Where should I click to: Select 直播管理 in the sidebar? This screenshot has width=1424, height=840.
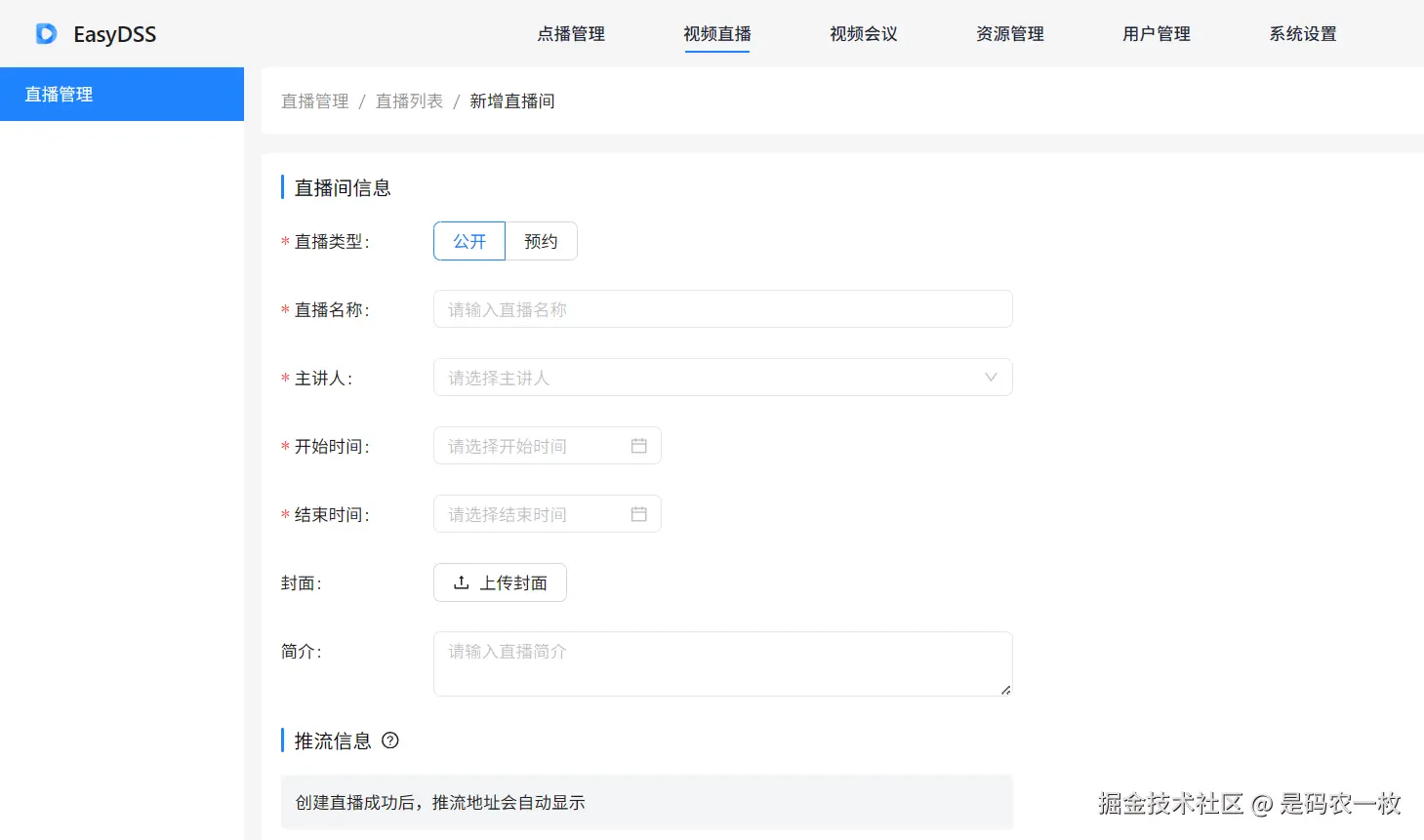click(122, 95)
